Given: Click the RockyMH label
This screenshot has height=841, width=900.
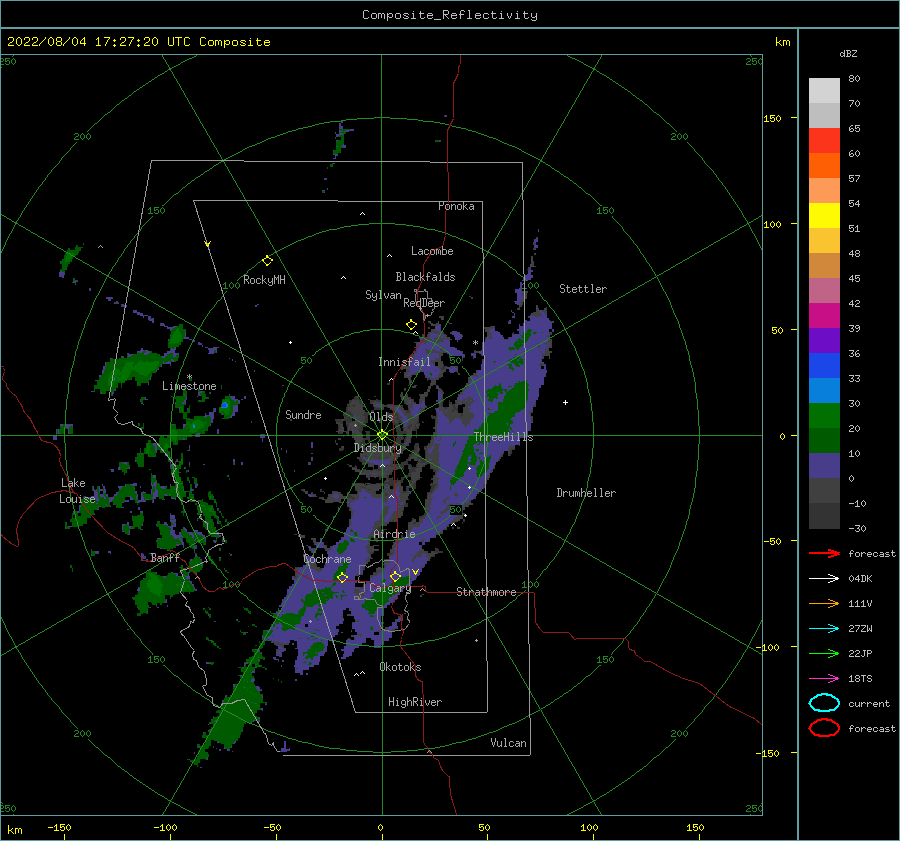Looking at the screenshot, I should point(264,280).
